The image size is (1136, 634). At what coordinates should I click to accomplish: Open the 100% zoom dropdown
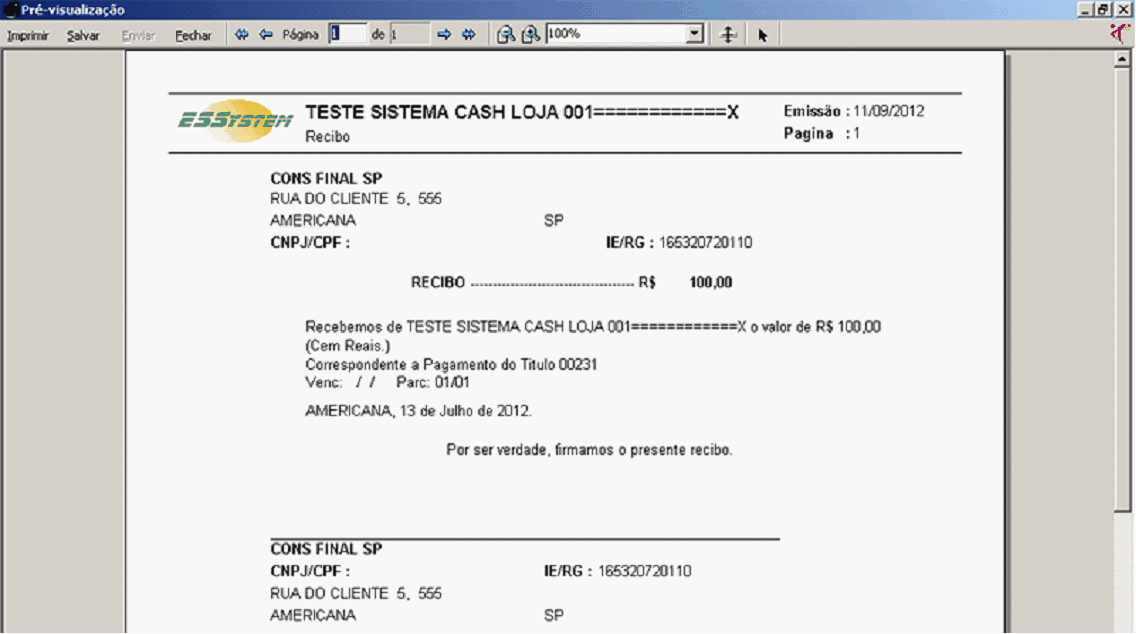(x=695, y=34)
